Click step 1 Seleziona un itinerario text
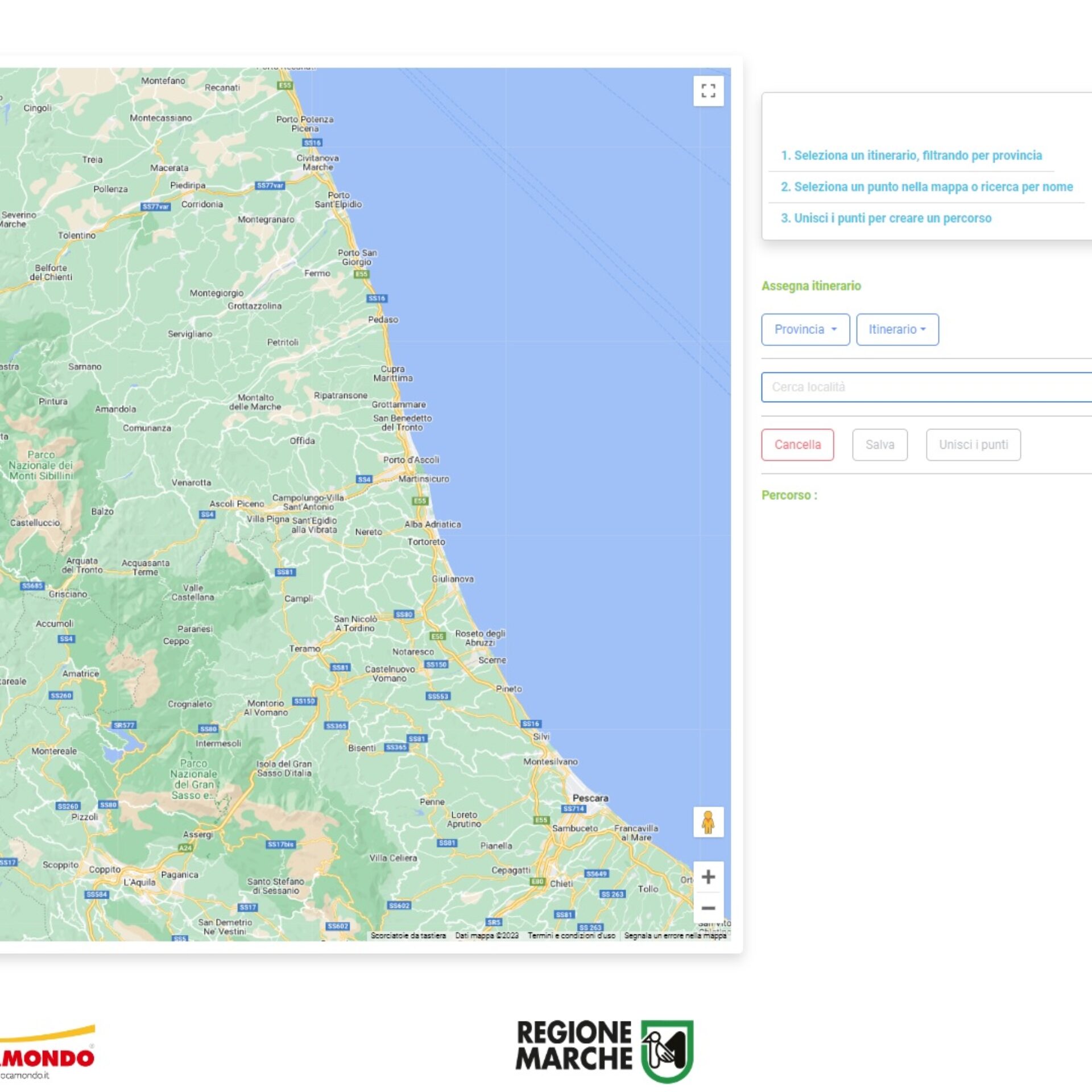Image resolution: width=1092 pixels, height=1092 pixels. [x=911, y=155]
